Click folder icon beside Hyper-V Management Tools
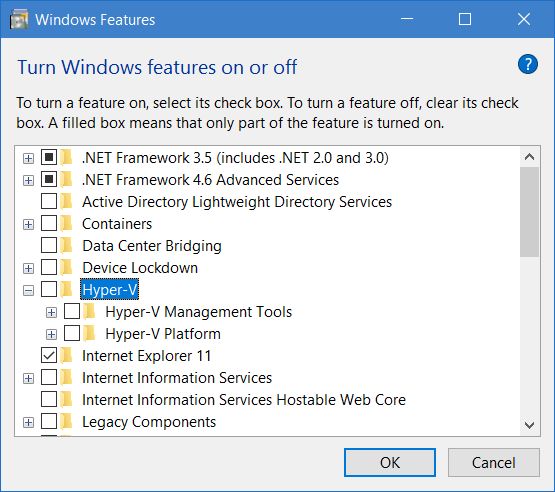The height and width of the screenshot is (492, 555). coord(90,311)
